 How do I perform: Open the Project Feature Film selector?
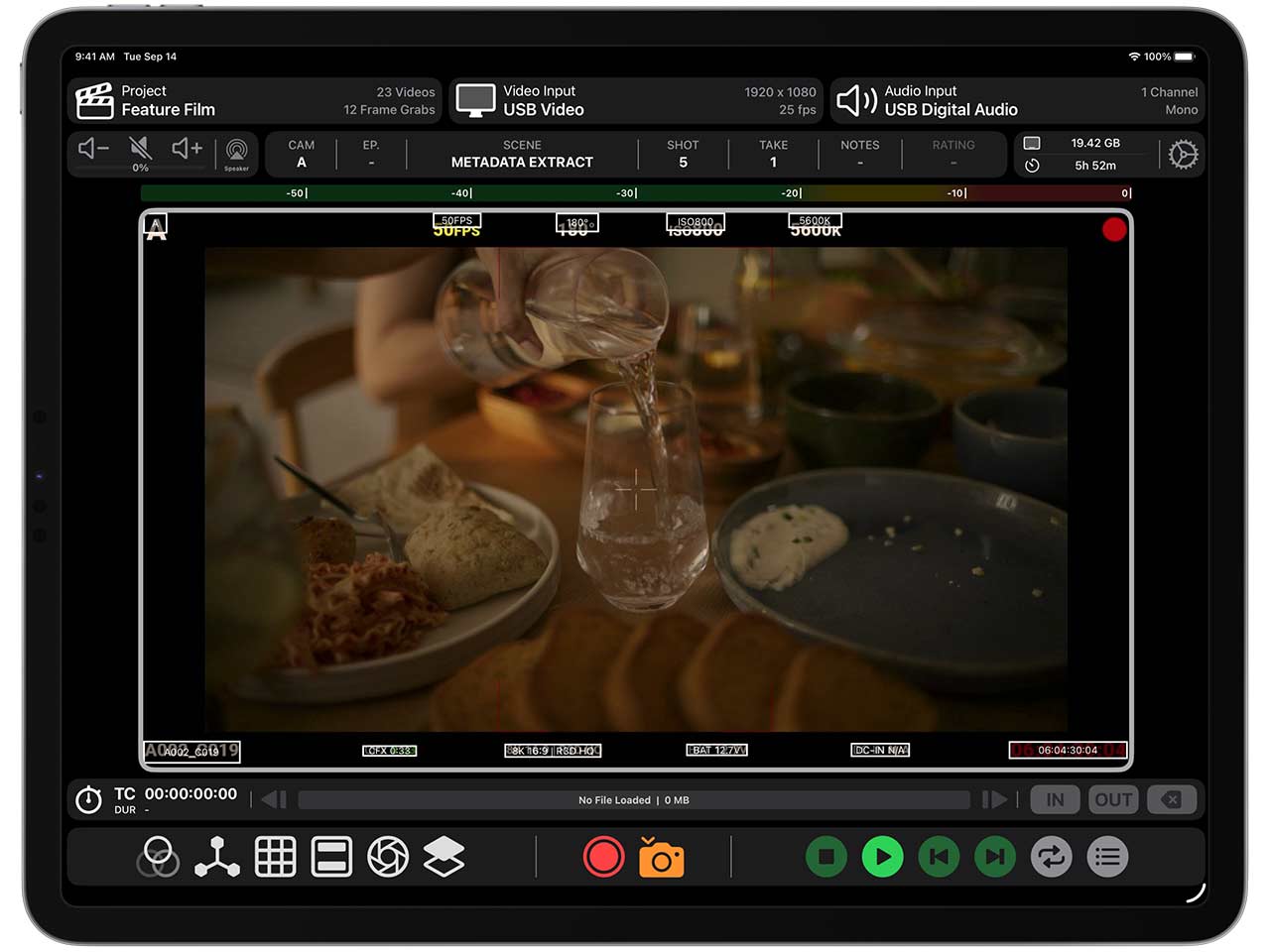[256, 100]
